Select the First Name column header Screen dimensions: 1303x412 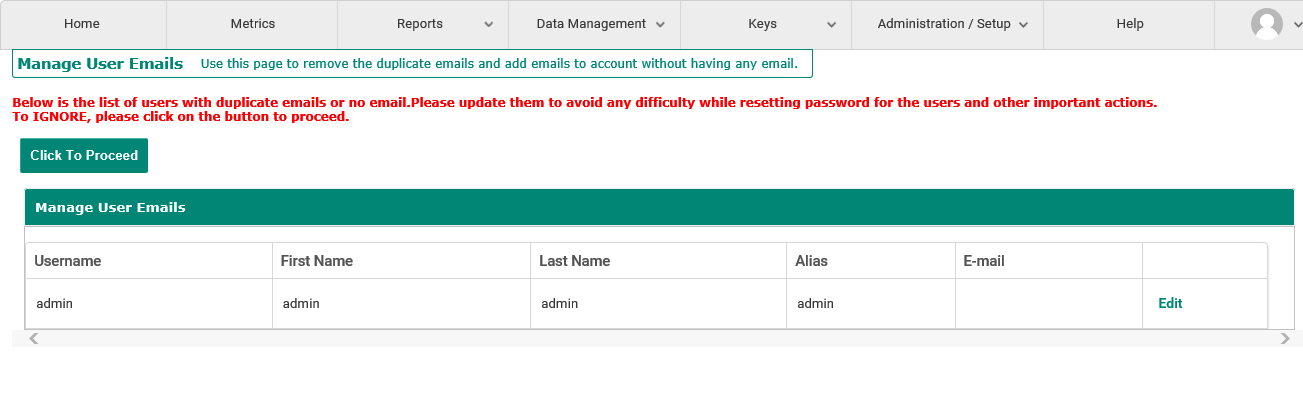317,261
